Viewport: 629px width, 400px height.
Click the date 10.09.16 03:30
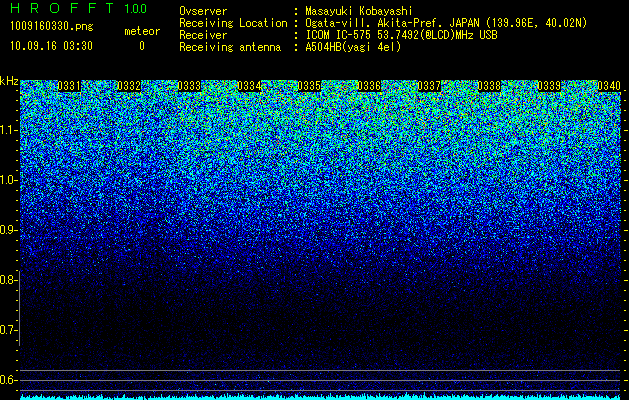click(x=51, y=46)
